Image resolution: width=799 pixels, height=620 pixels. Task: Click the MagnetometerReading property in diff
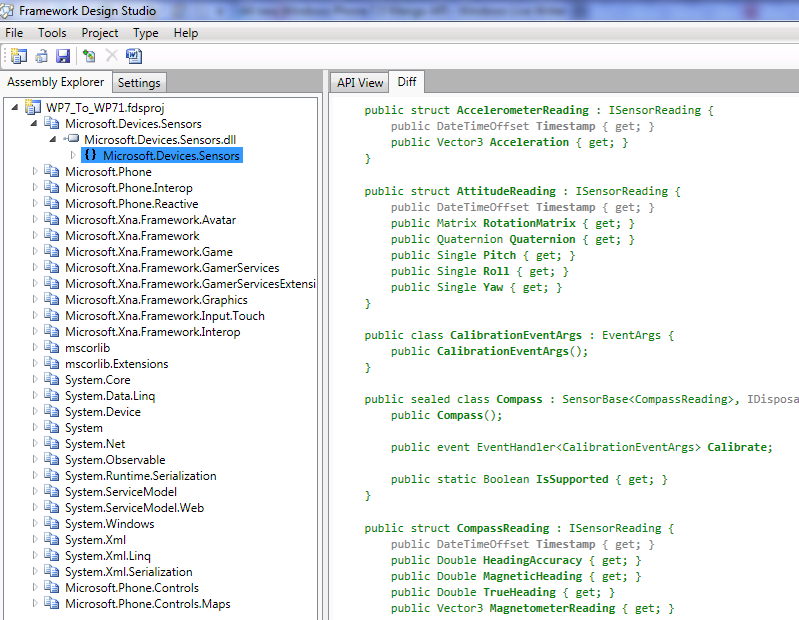552,608
